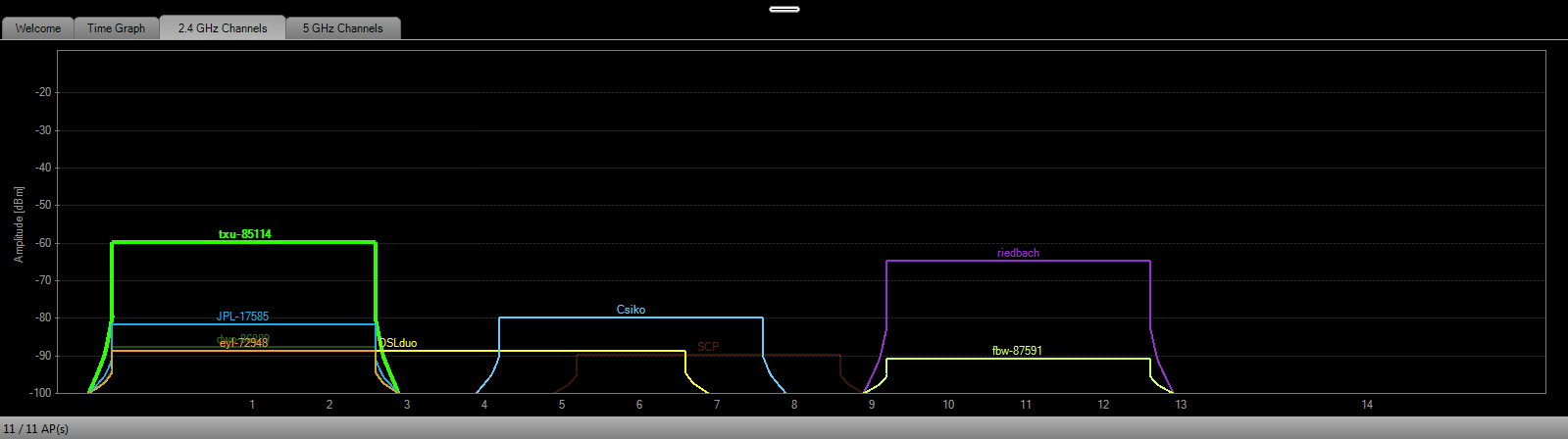Select the JPL-17585 network label
This screenshot has height=439, width=1568.
(242, 317)
